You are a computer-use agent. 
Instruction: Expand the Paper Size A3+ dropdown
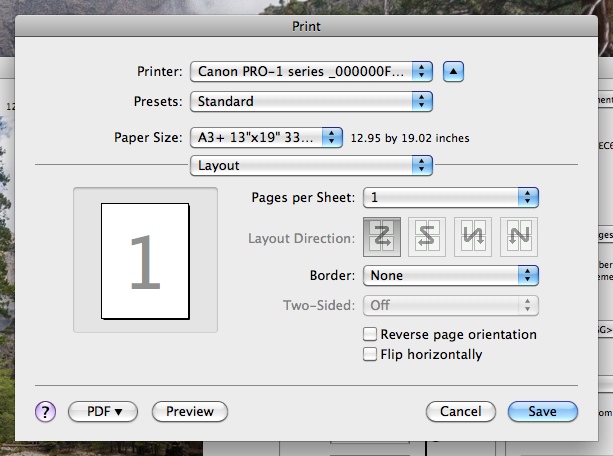[267, 137]
